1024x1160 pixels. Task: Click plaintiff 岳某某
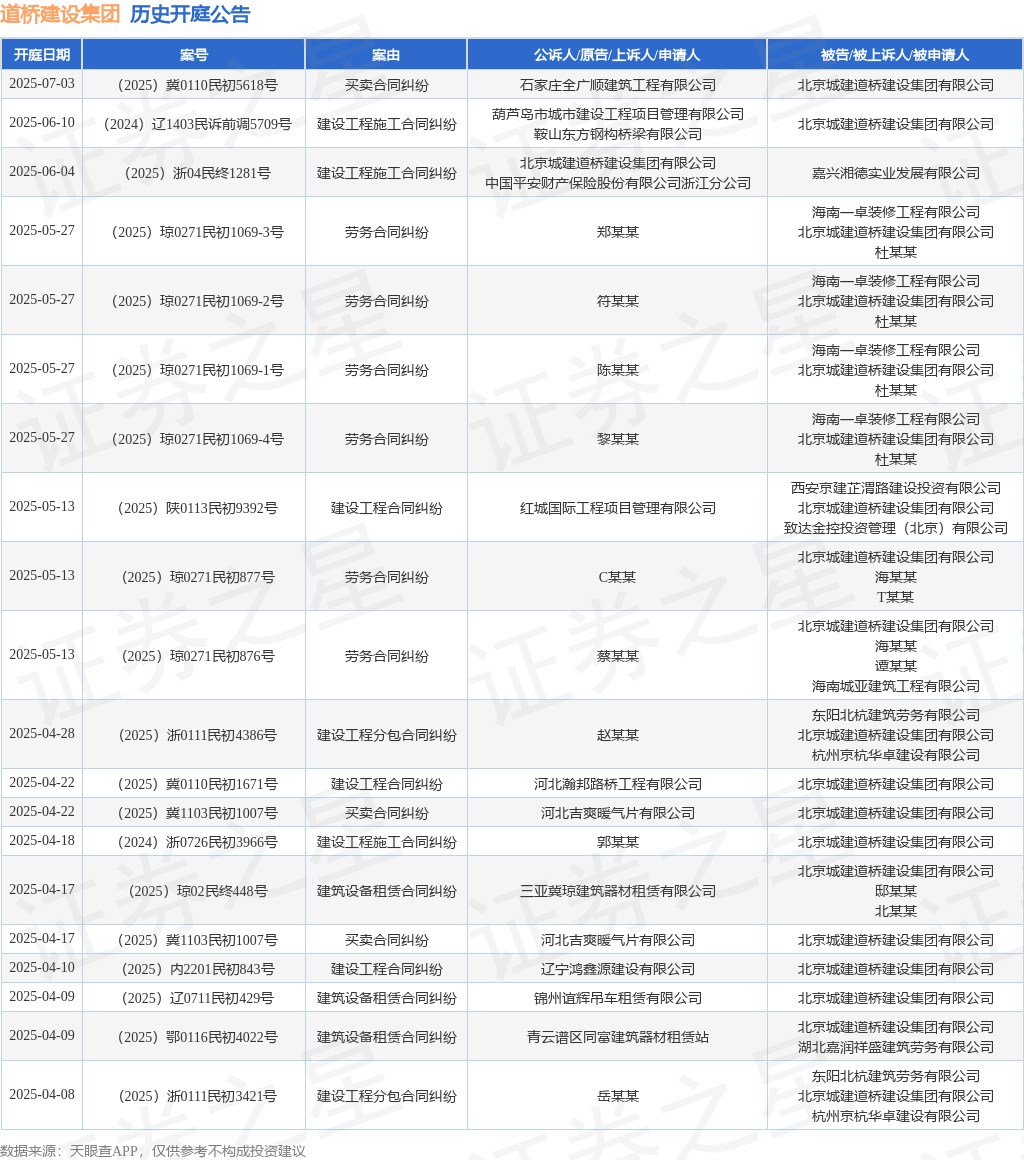coord(618,1096)
